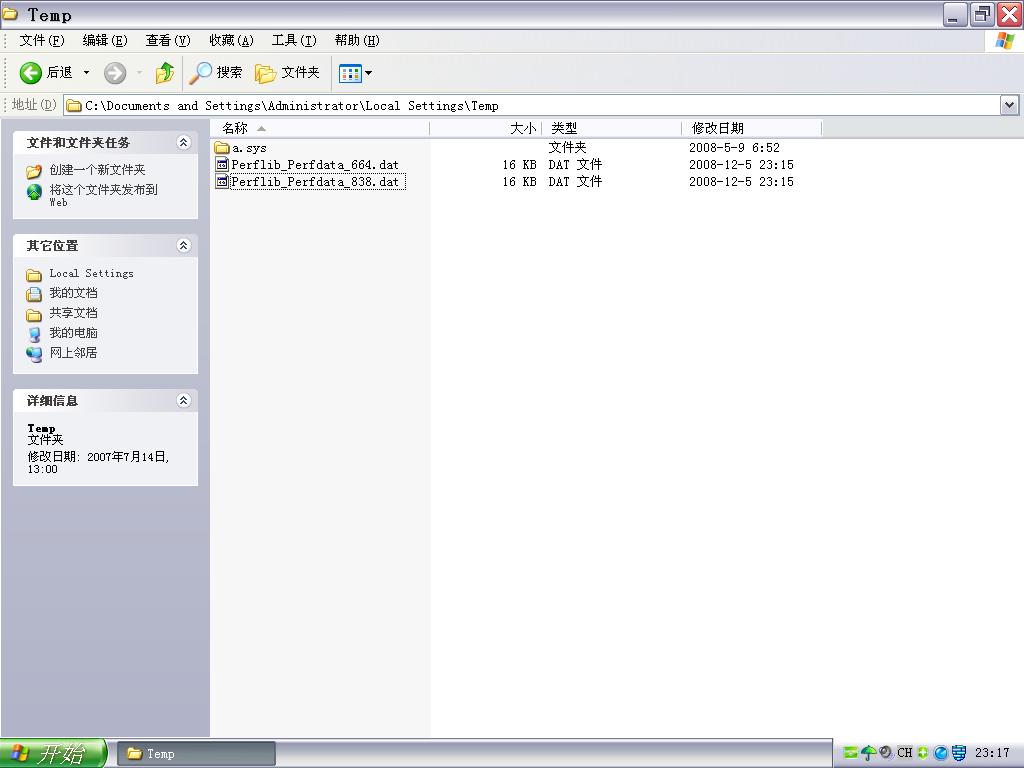This screenshot has height=768, width=1024.
Task: Collapse the 详细信息 panel
Action: tap(184, 400)
